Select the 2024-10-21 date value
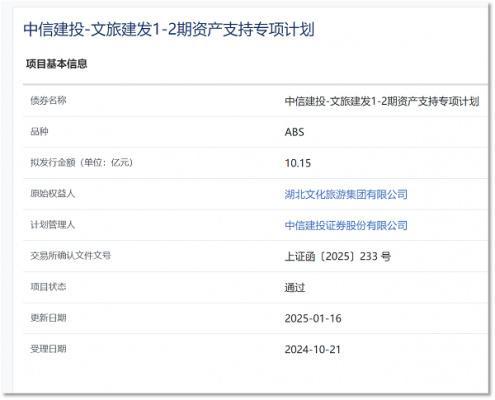 [313, 349]
